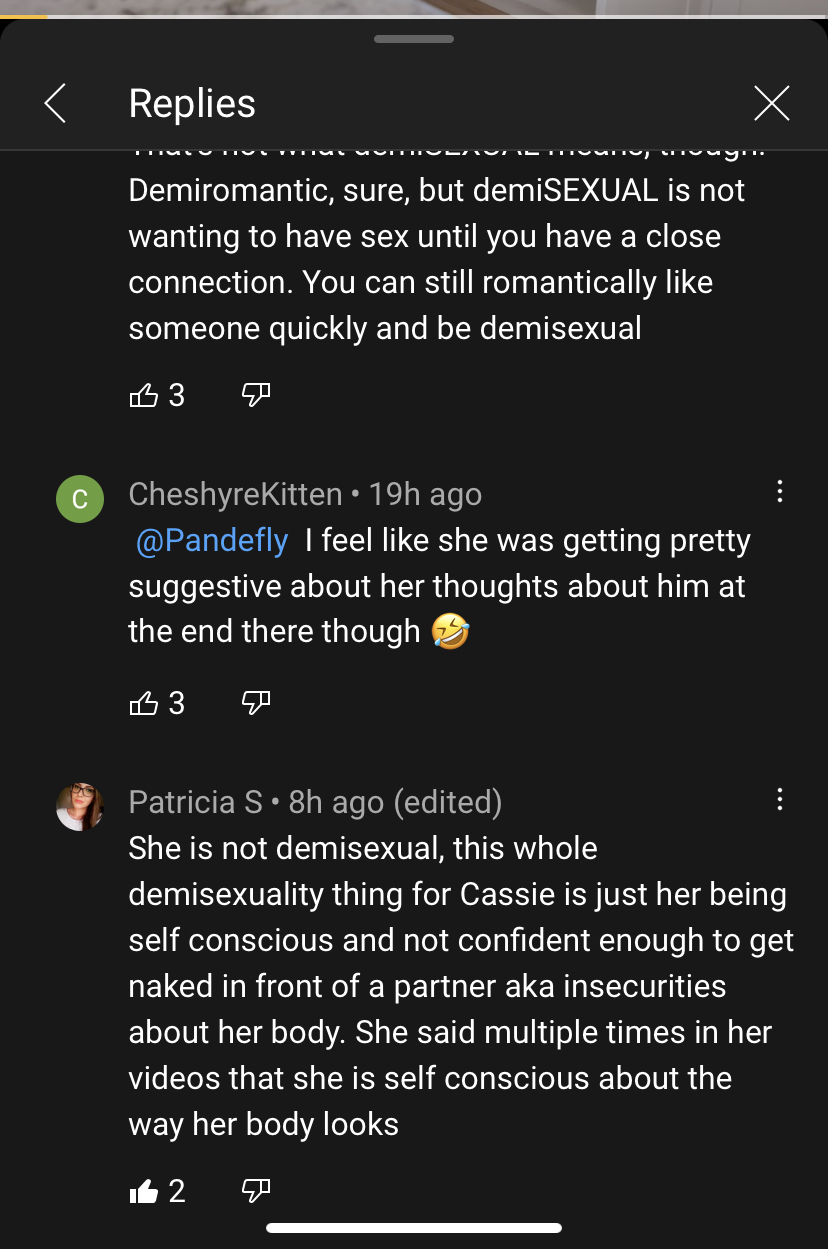Viewport: 828px width, 1249px height.
Task: Close the Replies panel with the X
Action: [771, 103]
